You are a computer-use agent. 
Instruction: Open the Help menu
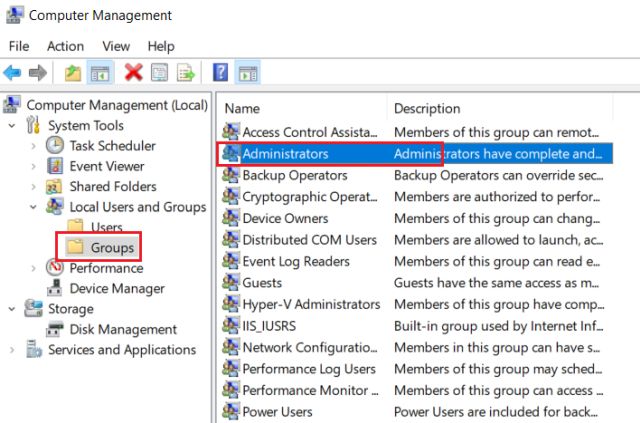pyautogui.click(x=161, y=46)
